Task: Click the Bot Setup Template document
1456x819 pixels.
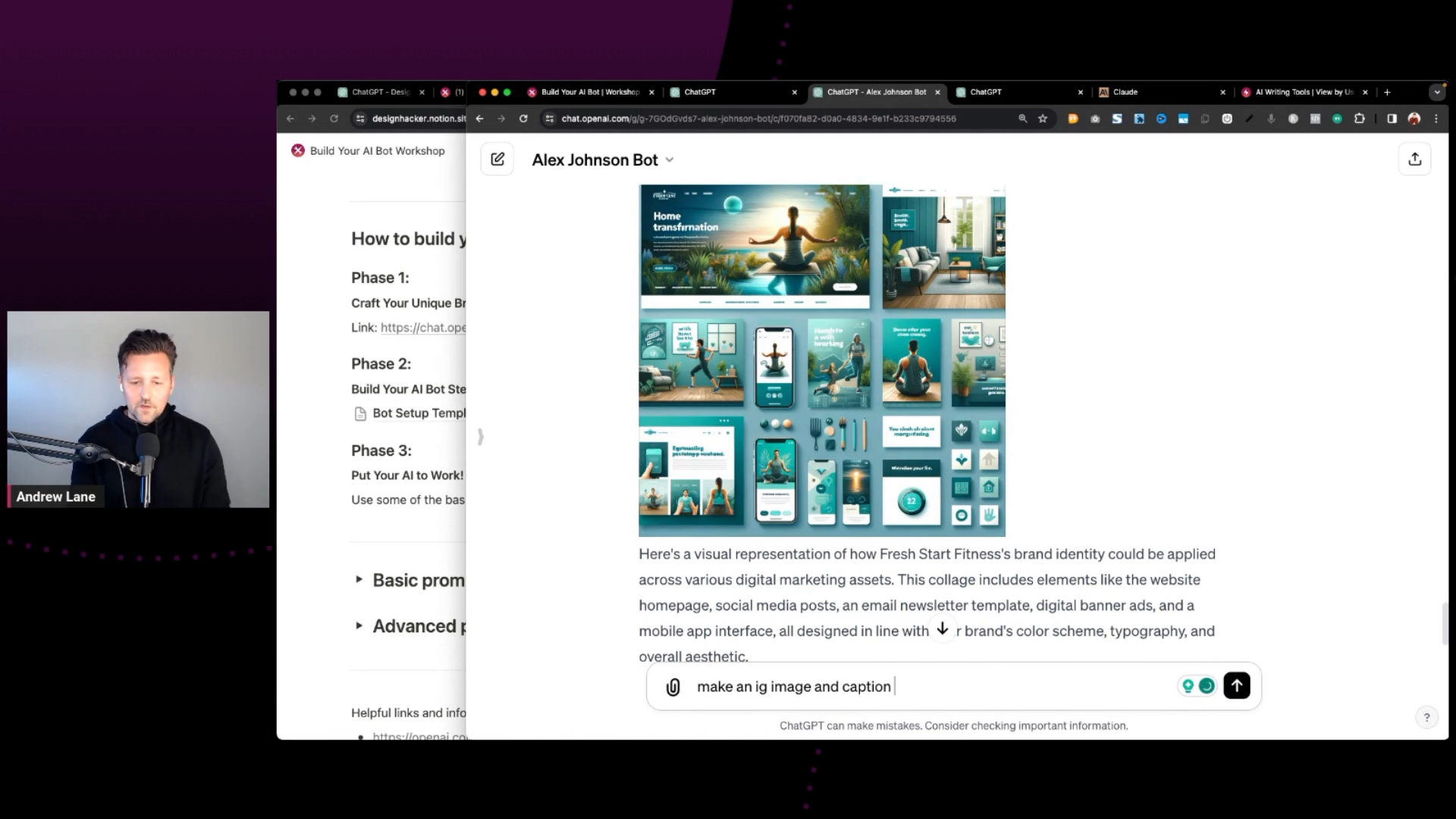Action: pyautogui.click(x=419, y=413)
